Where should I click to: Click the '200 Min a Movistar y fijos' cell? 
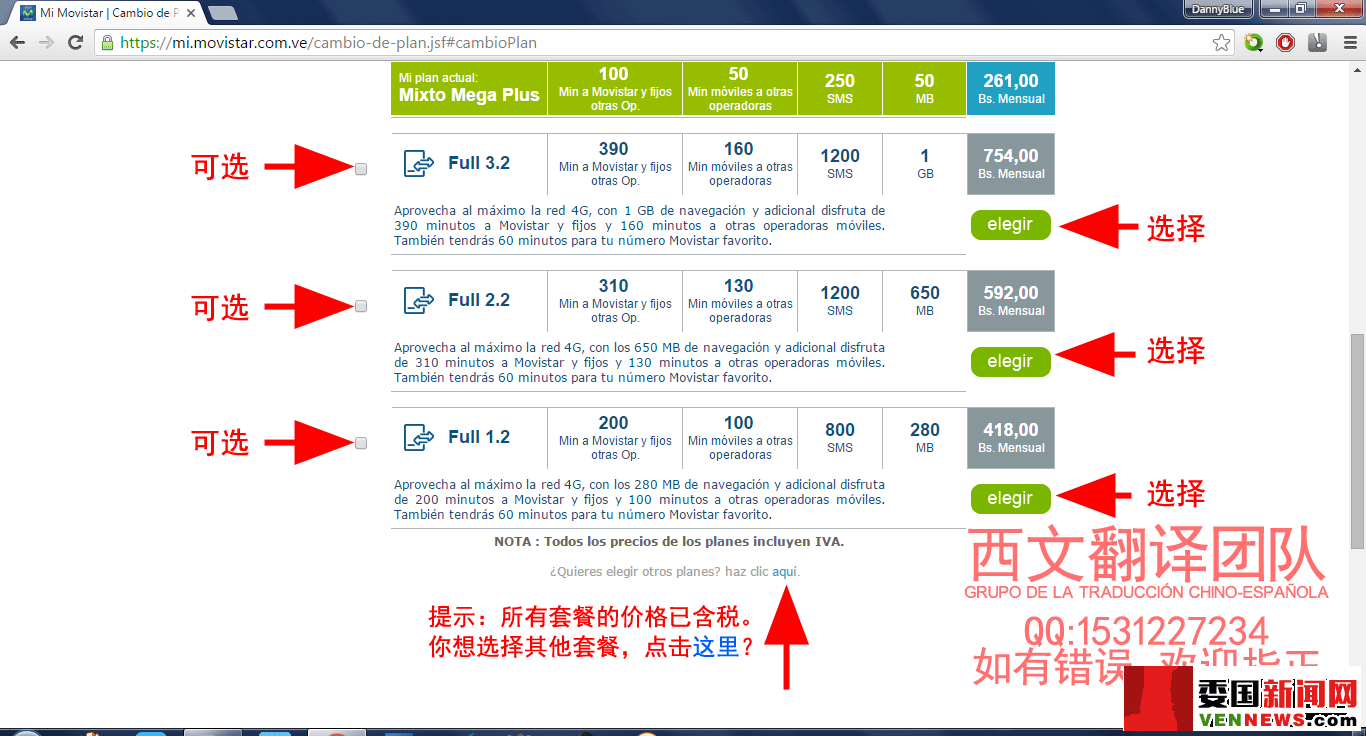615,438
